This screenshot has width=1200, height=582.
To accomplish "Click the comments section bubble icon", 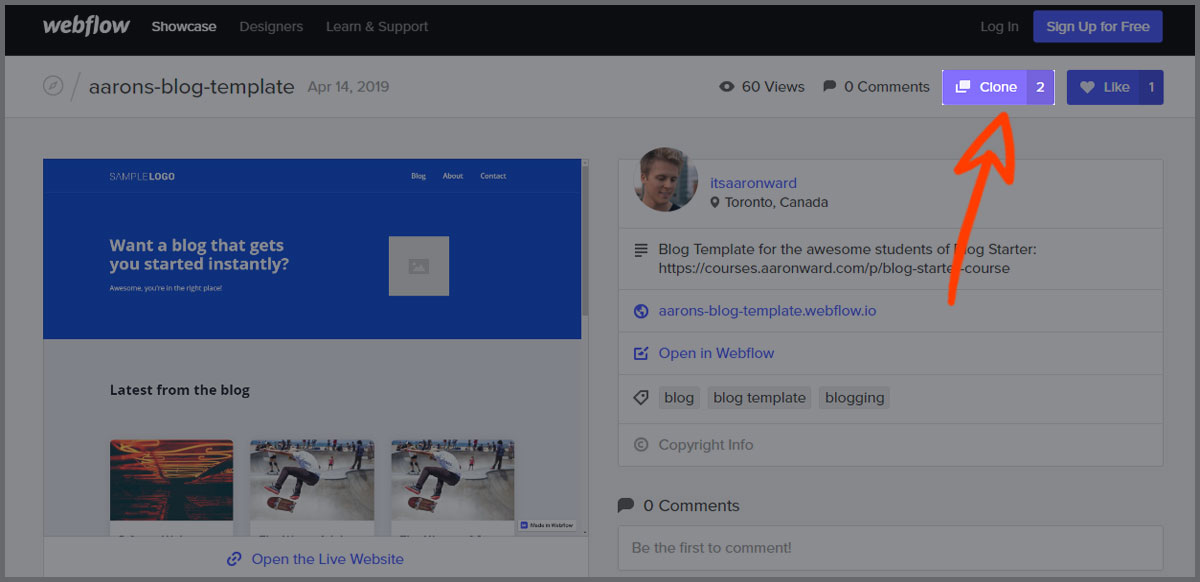I will (626, 505).
